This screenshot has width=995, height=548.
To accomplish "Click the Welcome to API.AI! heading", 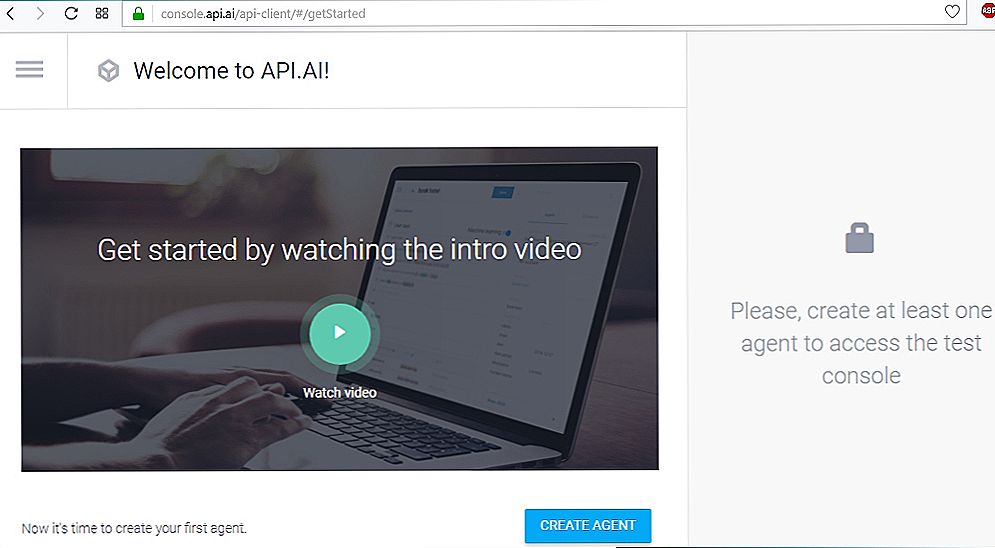I will 232,70.
